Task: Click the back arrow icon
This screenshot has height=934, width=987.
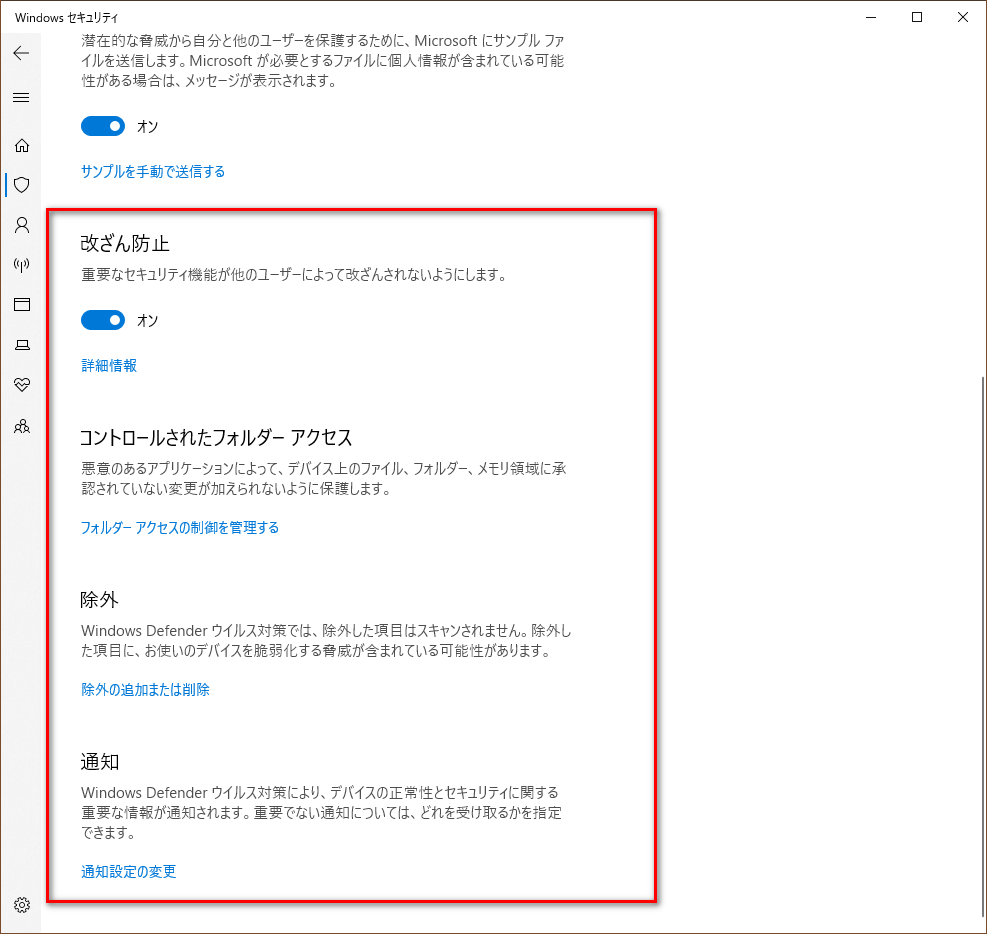Action: pos(21,53)
